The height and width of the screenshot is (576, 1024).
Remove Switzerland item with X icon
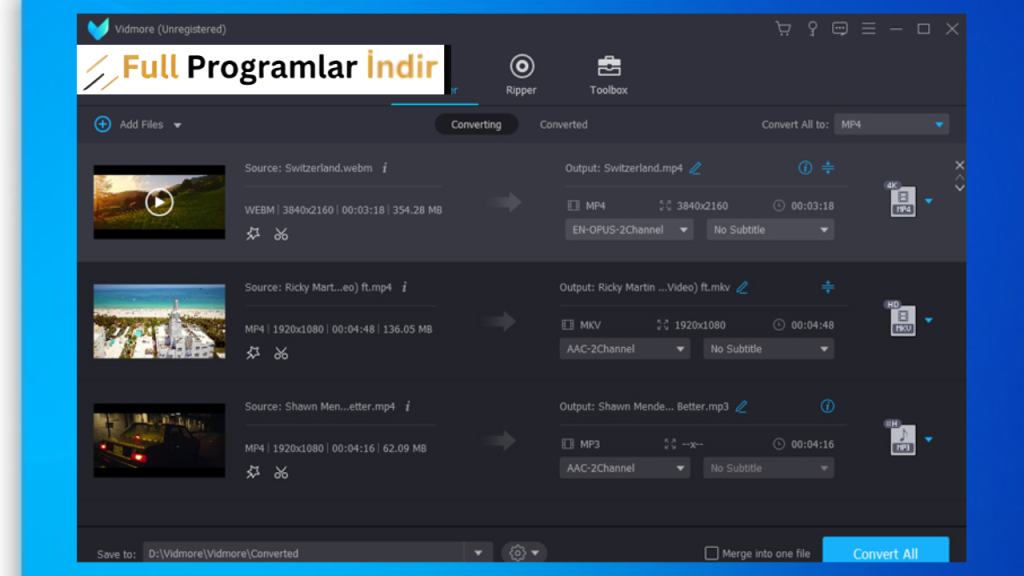pyautogui.click(x=959, y=165)
